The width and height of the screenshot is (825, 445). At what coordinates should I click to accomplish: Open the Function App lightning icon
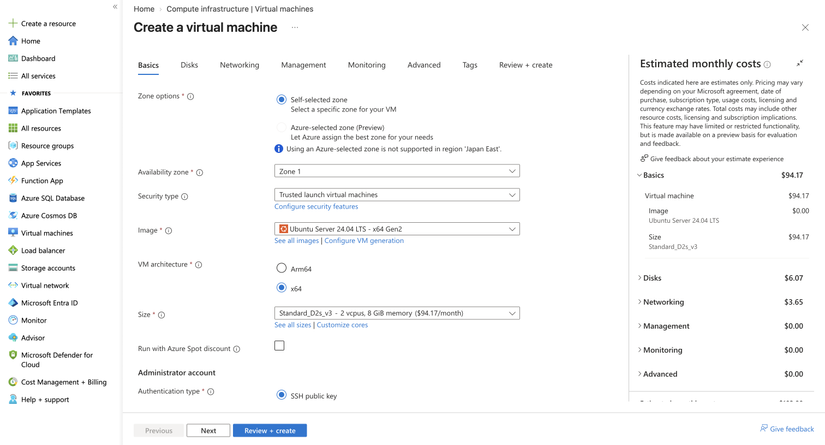pyautogui.click(x=13, y=180)
